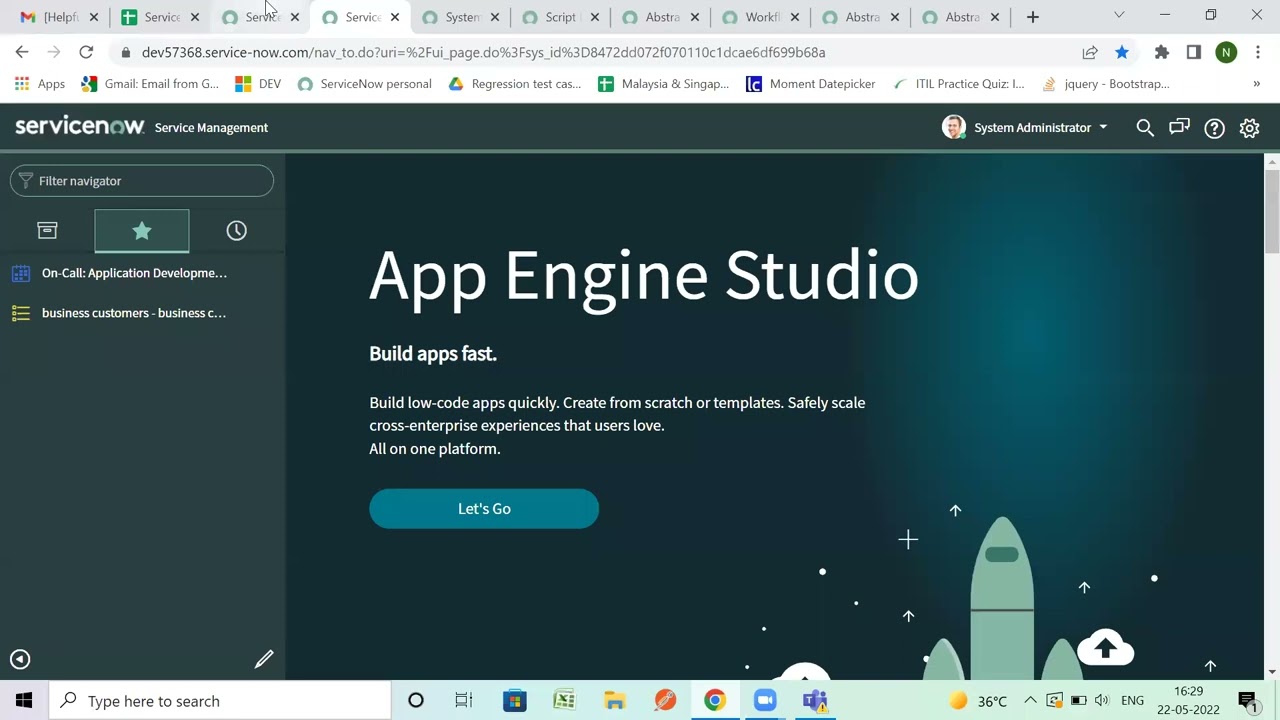This screenshot has height=720, width=1280.
Task: Open the Help question mark icon
Action: pos(1214,128)
